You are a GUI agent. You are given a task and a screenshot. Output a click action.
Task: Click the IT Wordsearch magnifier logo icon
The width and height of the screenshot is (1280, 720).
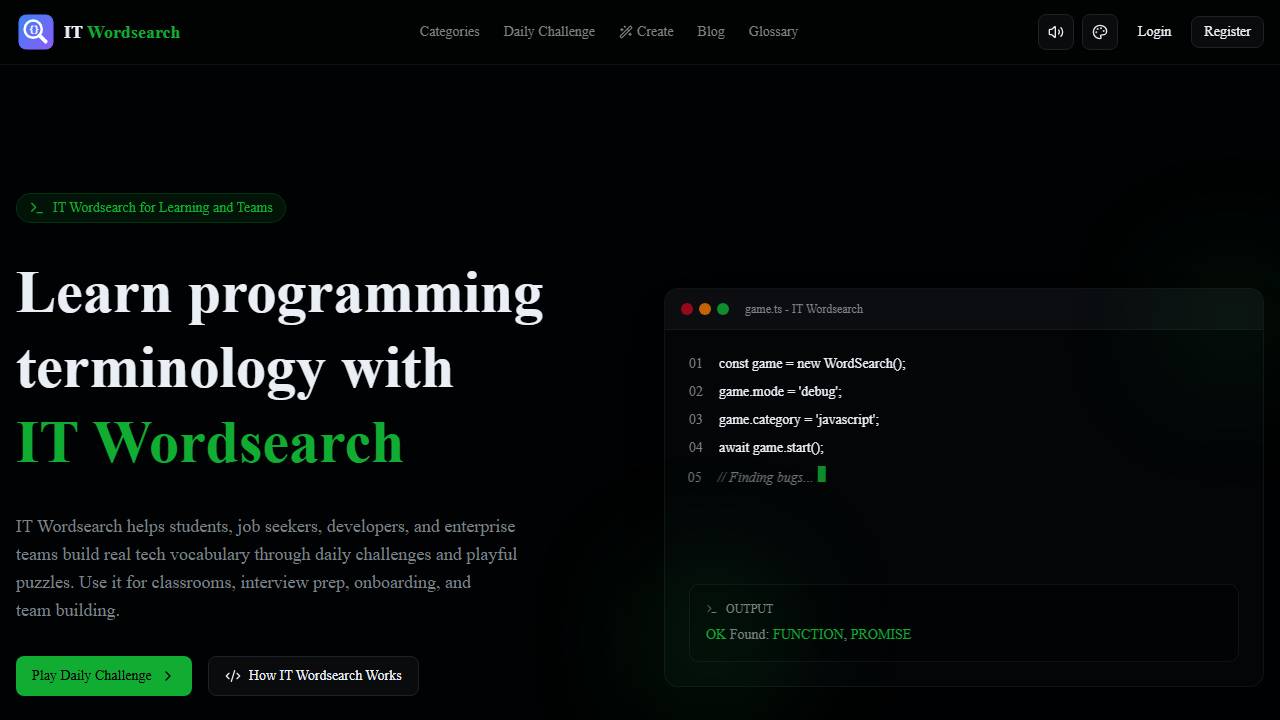pos(35,32)
